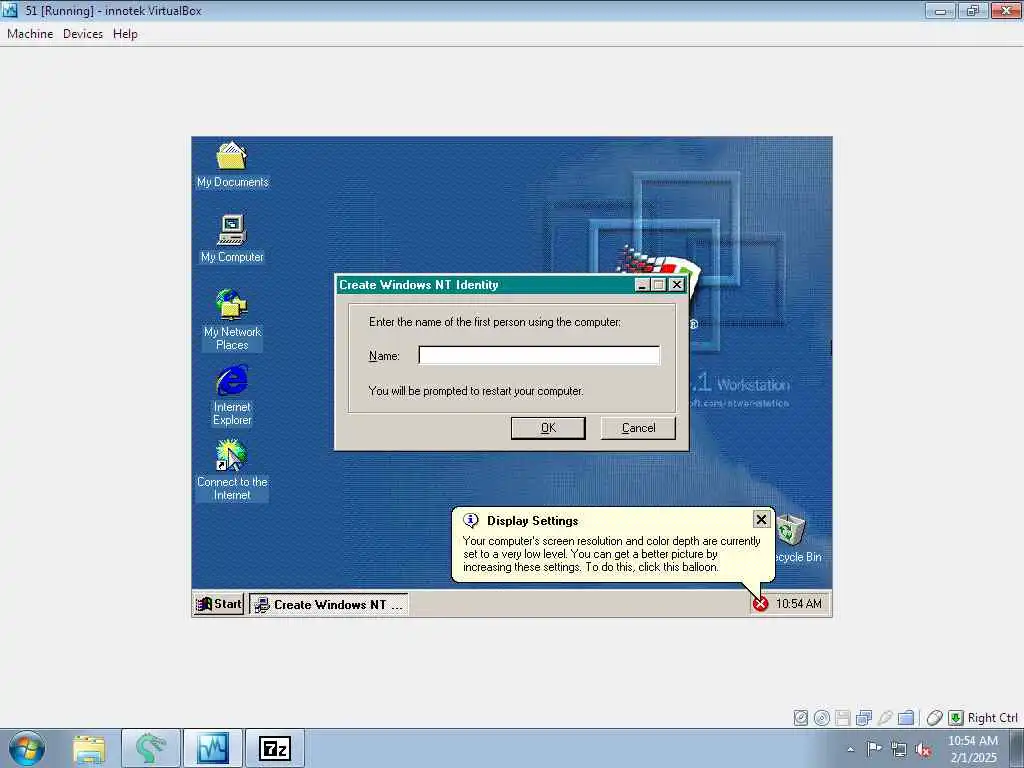This screenshot has height=768, width=1024.
Task: Click Cancel in the identity dialog
Action: [638, 428]
